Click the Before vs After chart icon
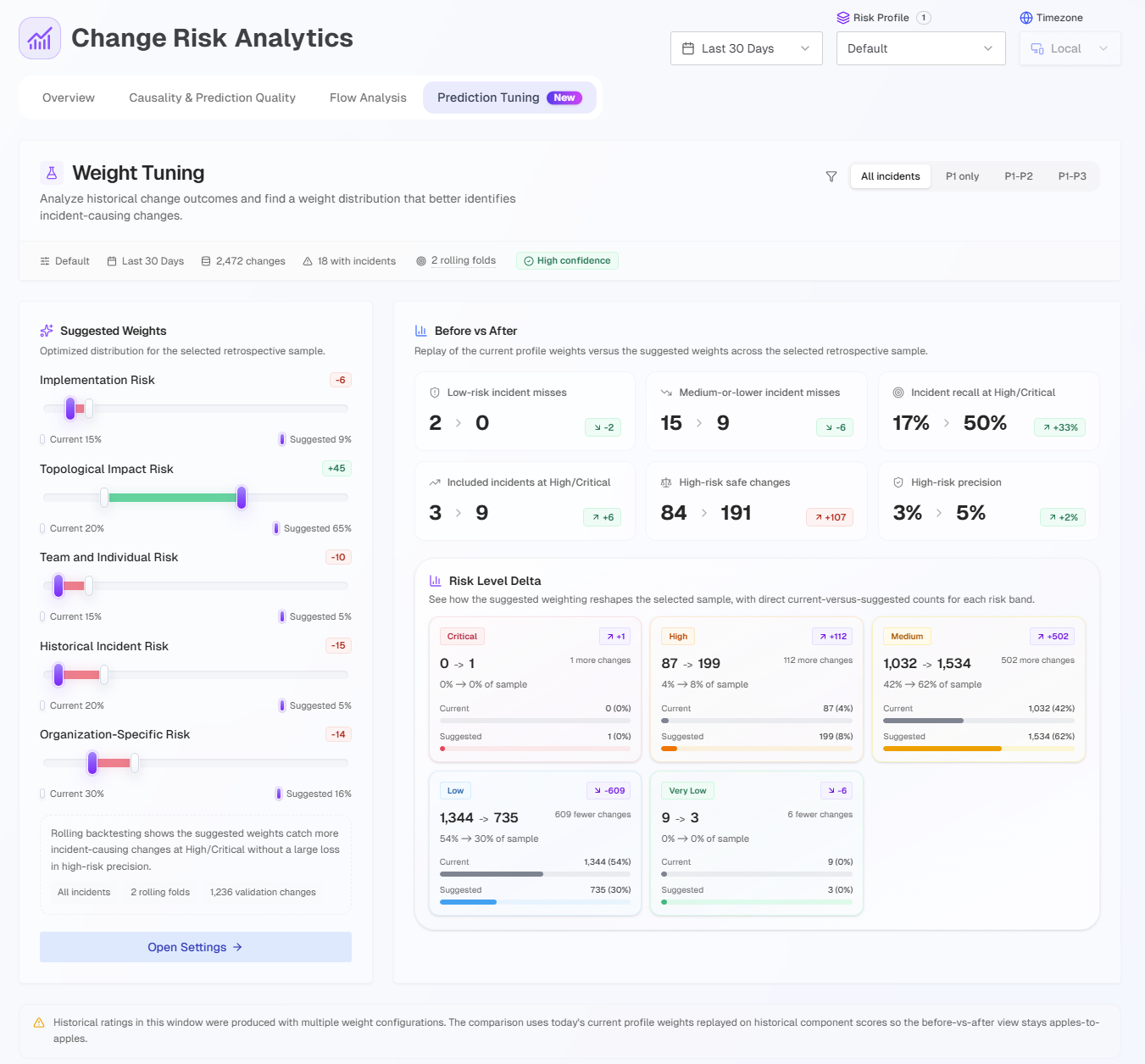 coord(420,331)
